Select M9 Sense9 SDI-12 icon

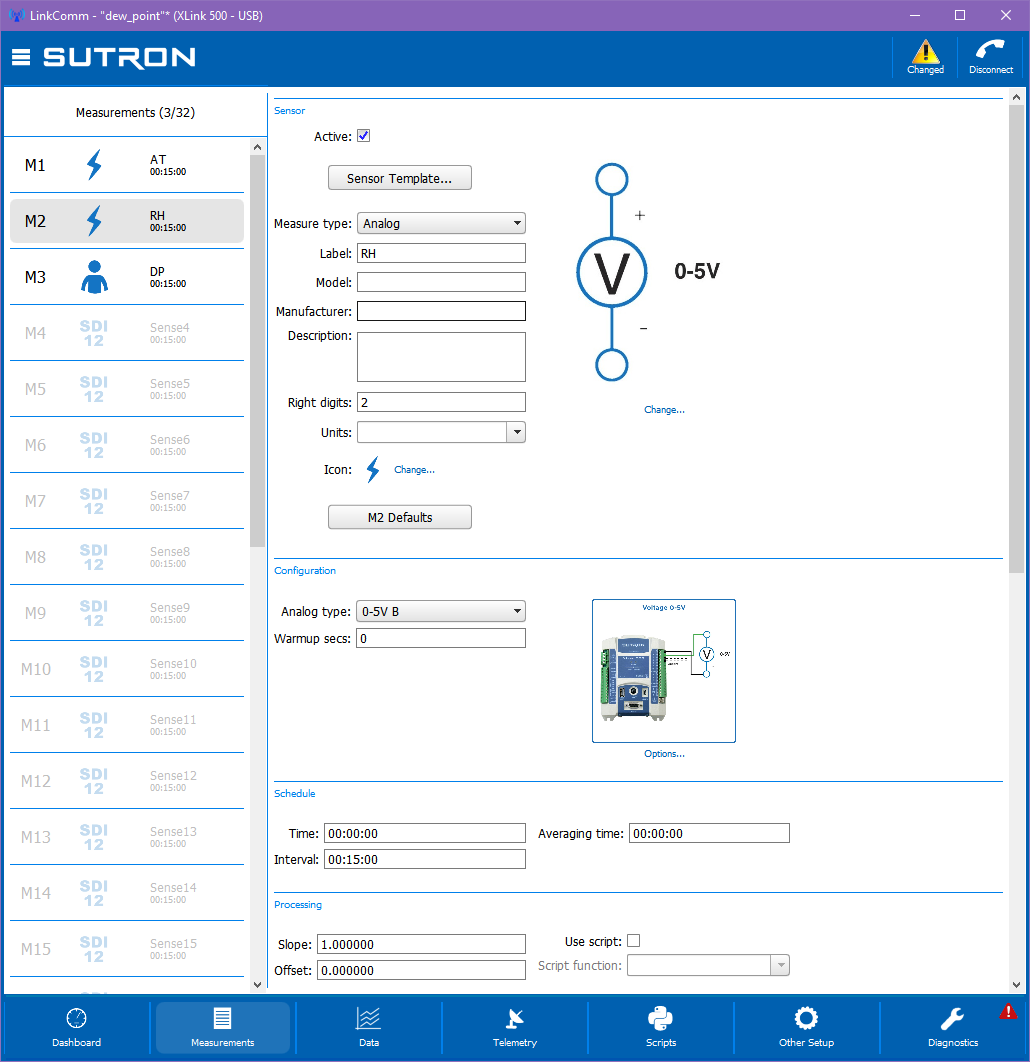point(93,613)
